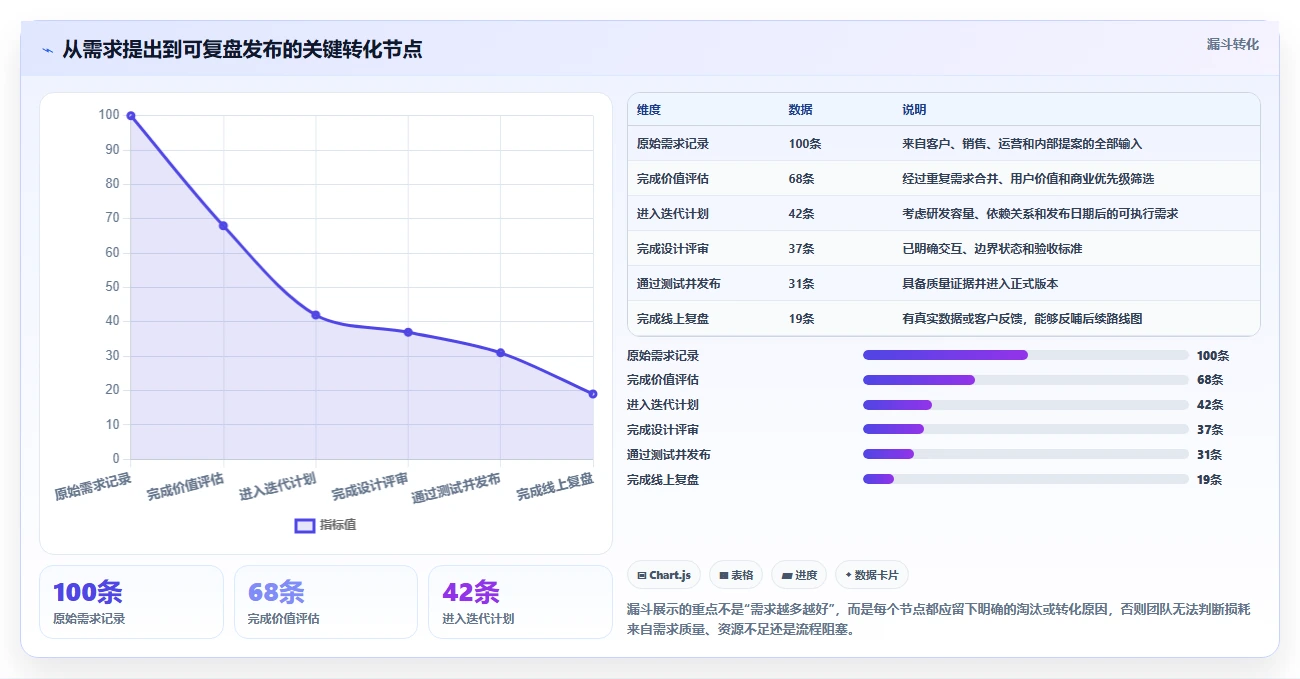The height and width of the screenshot is (679, 1300).
Task: Select the chart data point at 100
Action: pyautogui.click(x=131, y=116)
